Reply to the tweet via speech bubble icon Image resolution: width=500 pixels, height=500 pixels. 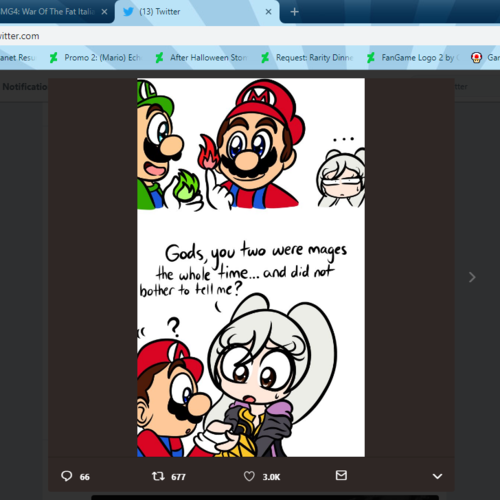coord(67,476)
